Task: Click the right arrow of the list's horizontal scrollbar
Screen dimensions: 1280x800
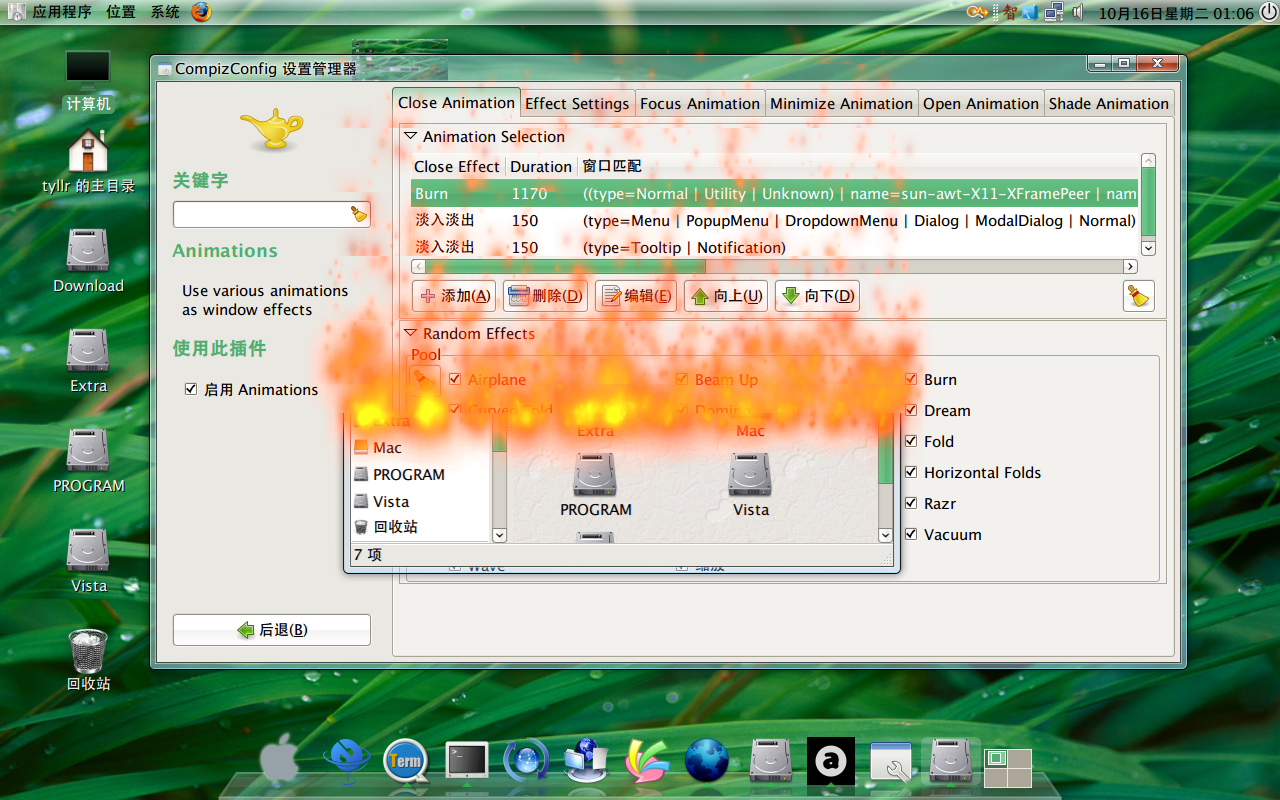Action: tap(1130, 266)
